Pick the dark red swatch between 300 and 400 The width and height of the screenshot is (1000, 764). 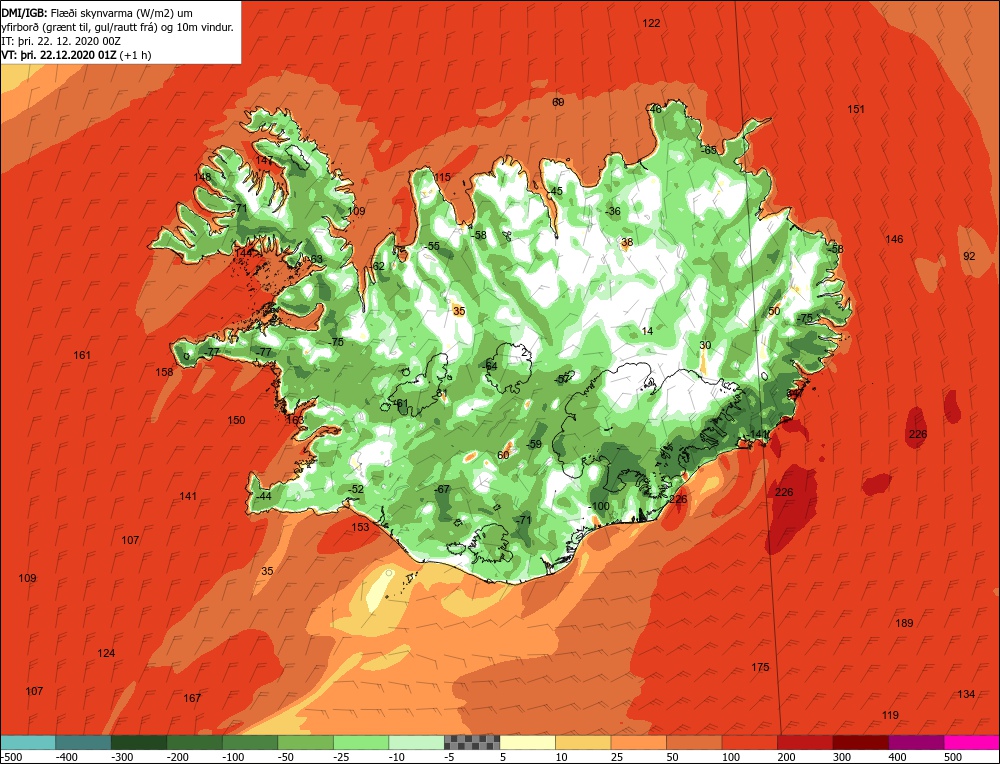point(860,742)
